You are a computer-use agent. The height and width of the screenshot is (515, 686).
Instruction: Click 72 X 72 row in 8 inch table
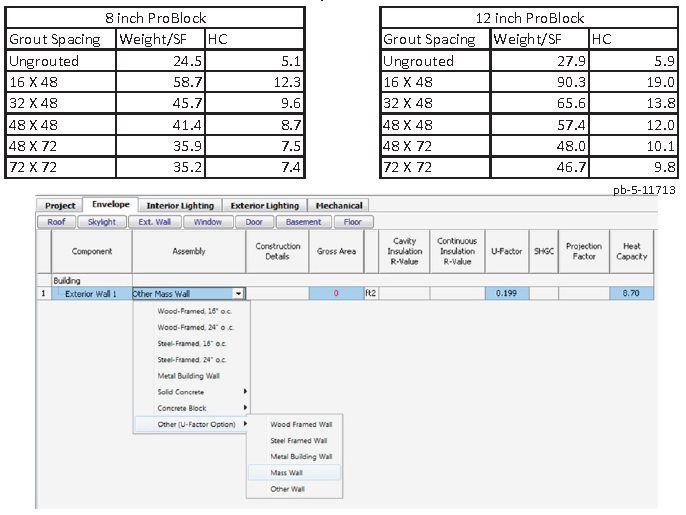point(155,167)
